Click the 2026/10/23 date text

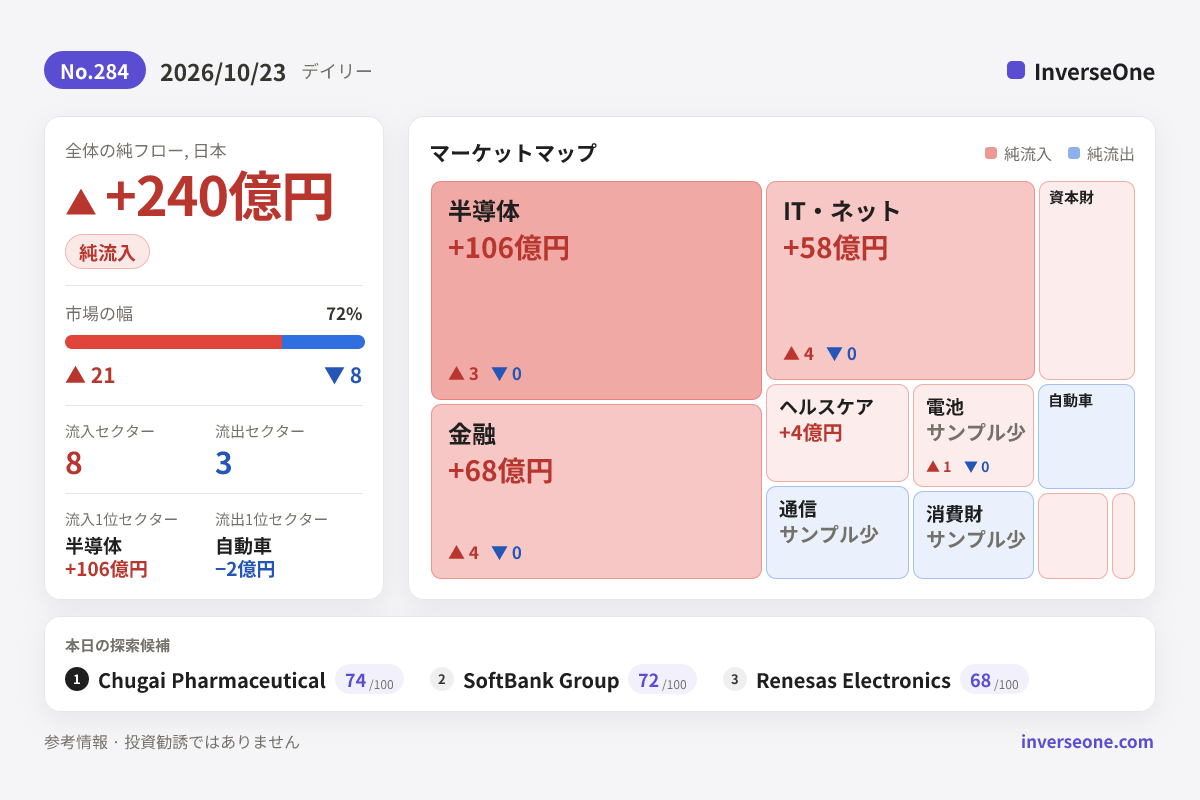click(223, 72)
